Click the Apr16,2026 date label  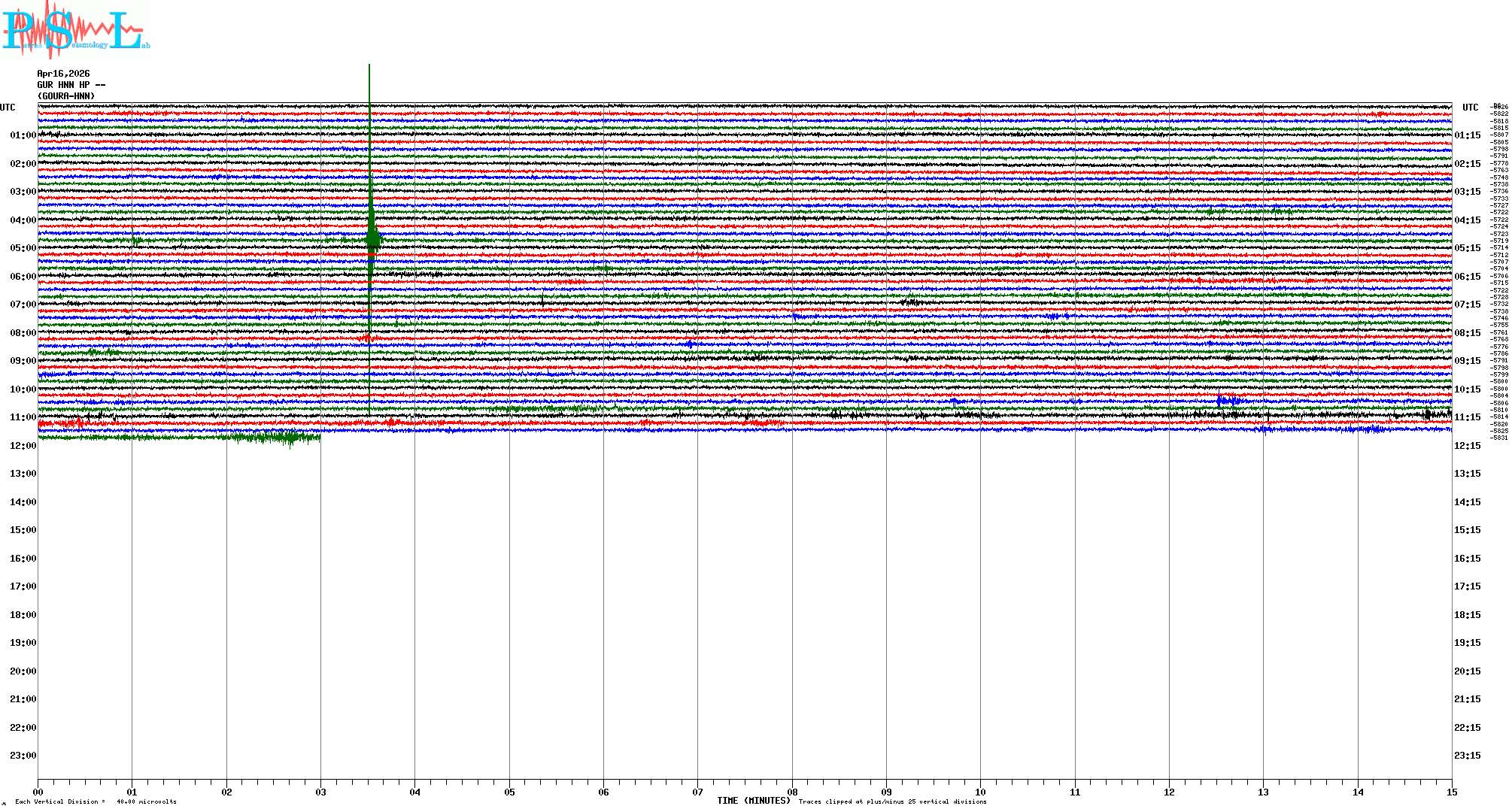coord(63,74)
